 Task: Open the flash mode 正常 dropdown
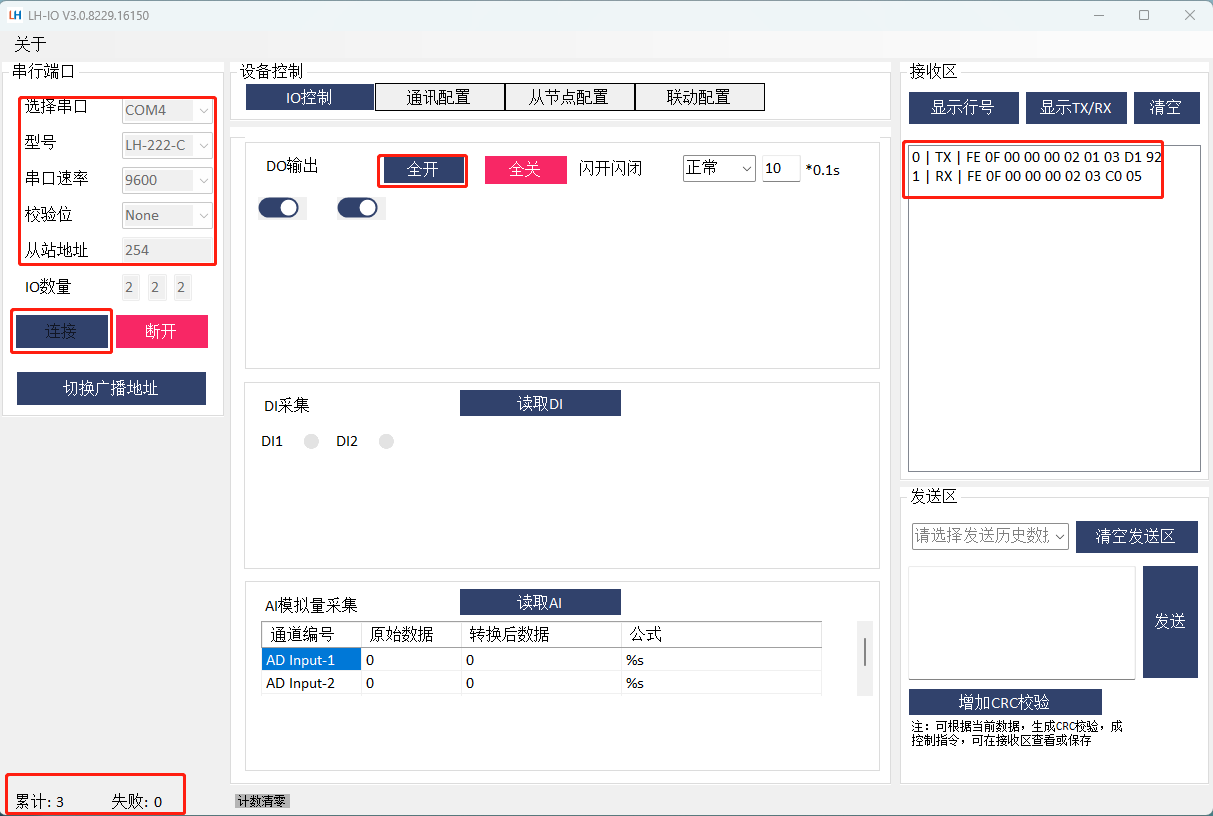(x=719, y=168)
